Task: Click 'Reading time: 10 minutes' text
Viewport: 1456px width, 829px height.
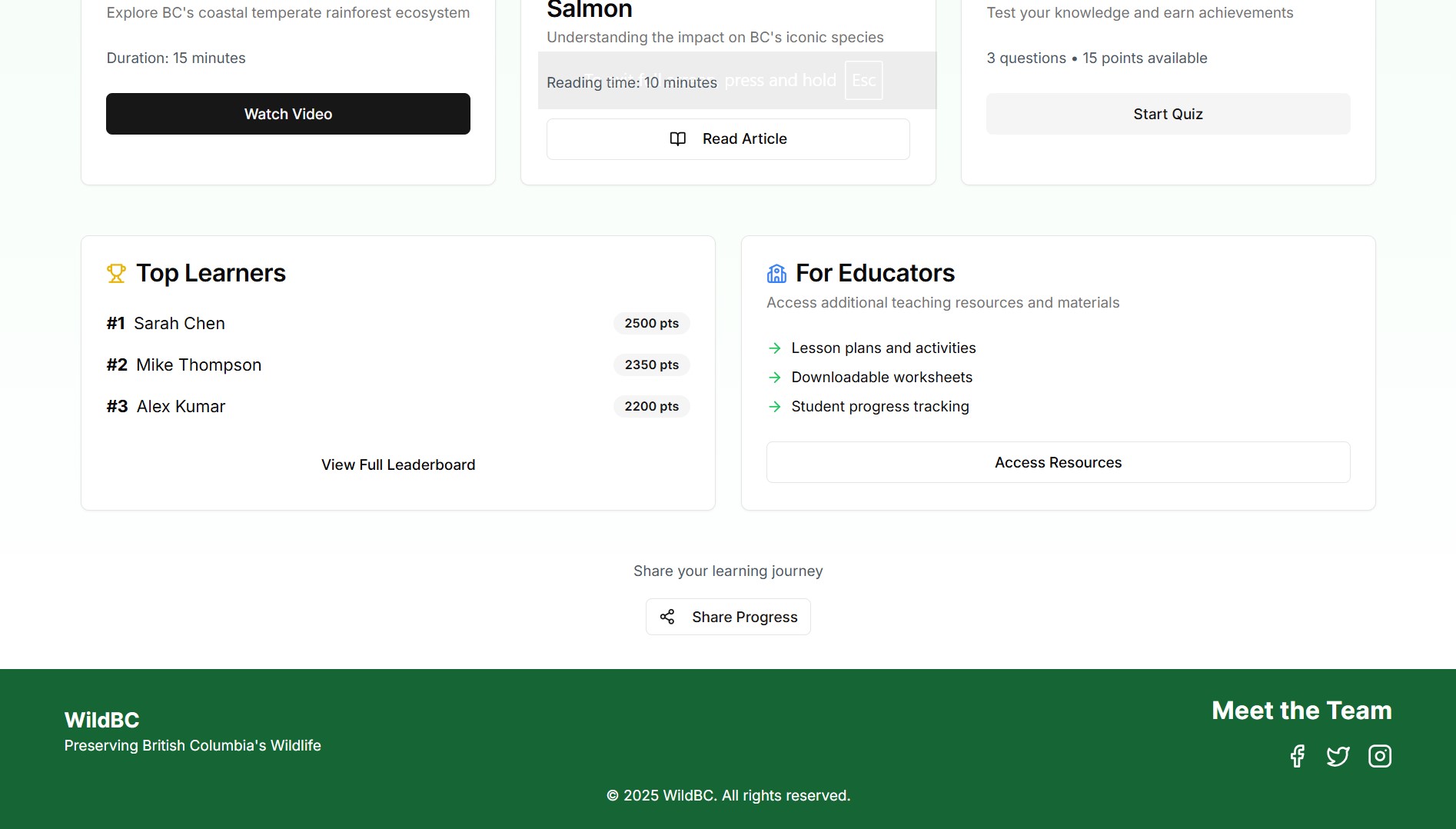Action: click(632, 83)
